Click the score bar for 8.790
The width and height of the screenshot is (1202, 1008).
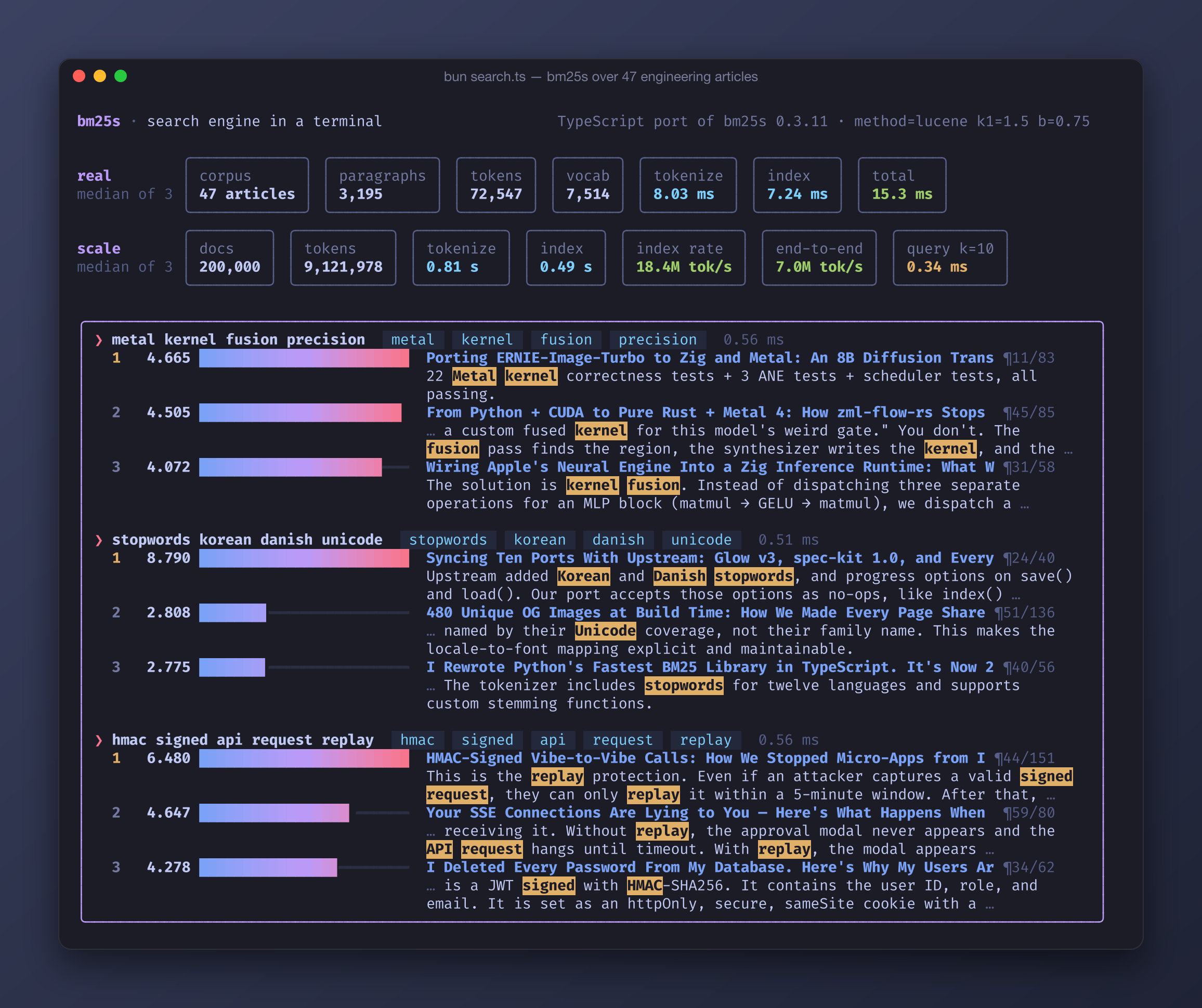(304, 558)
